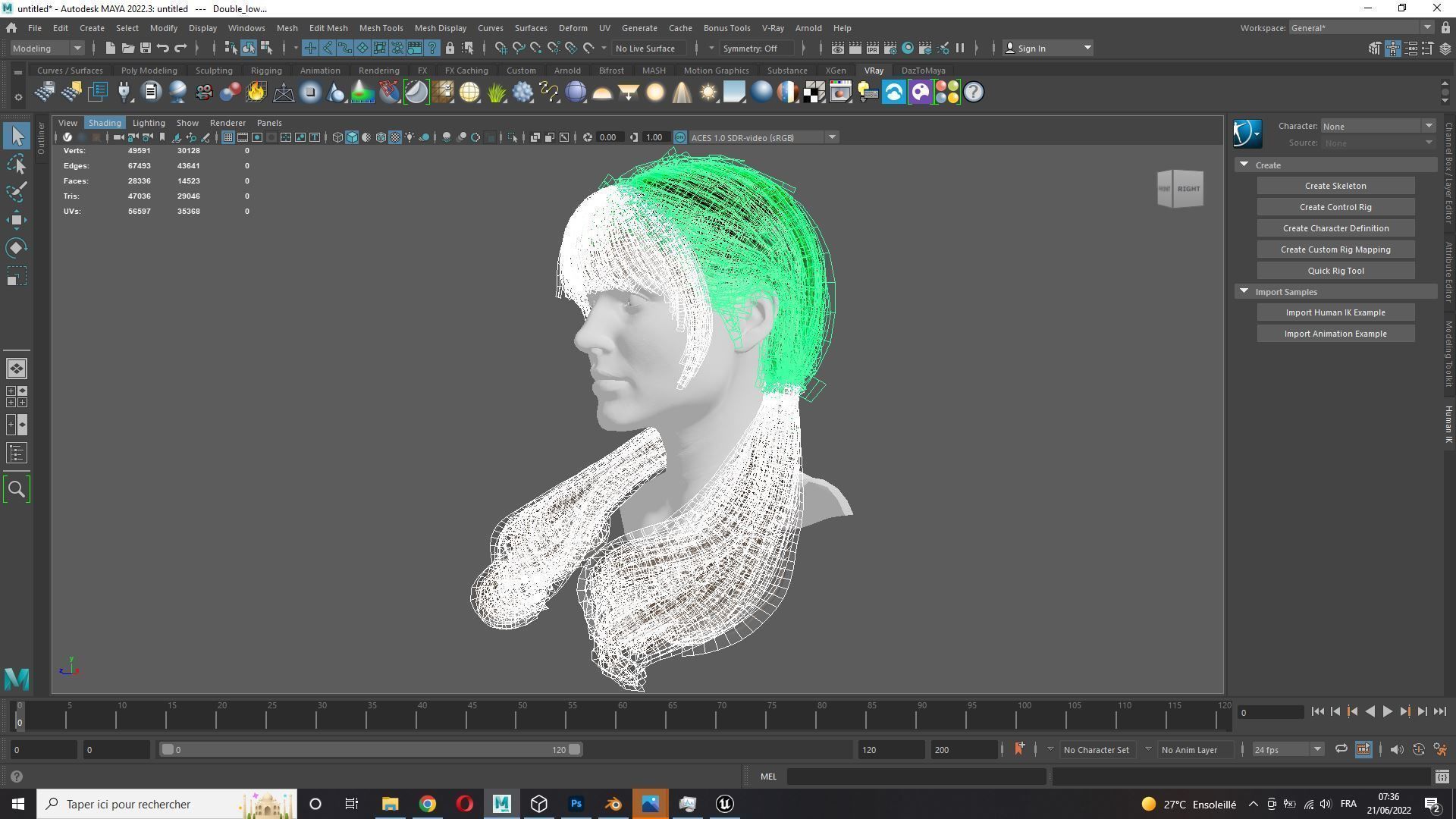Collapse the Import Samples section
1456x819 pixels.
(1244, 291)
